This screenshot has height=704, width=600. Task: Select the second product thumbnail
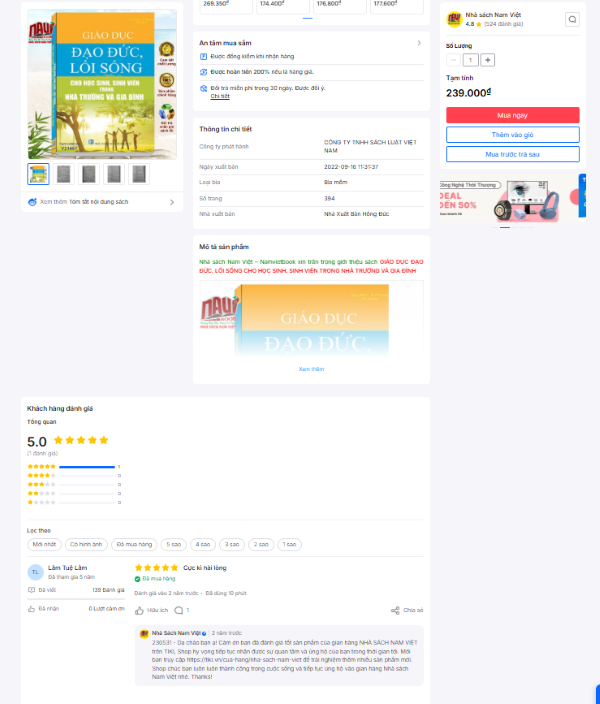63,174
